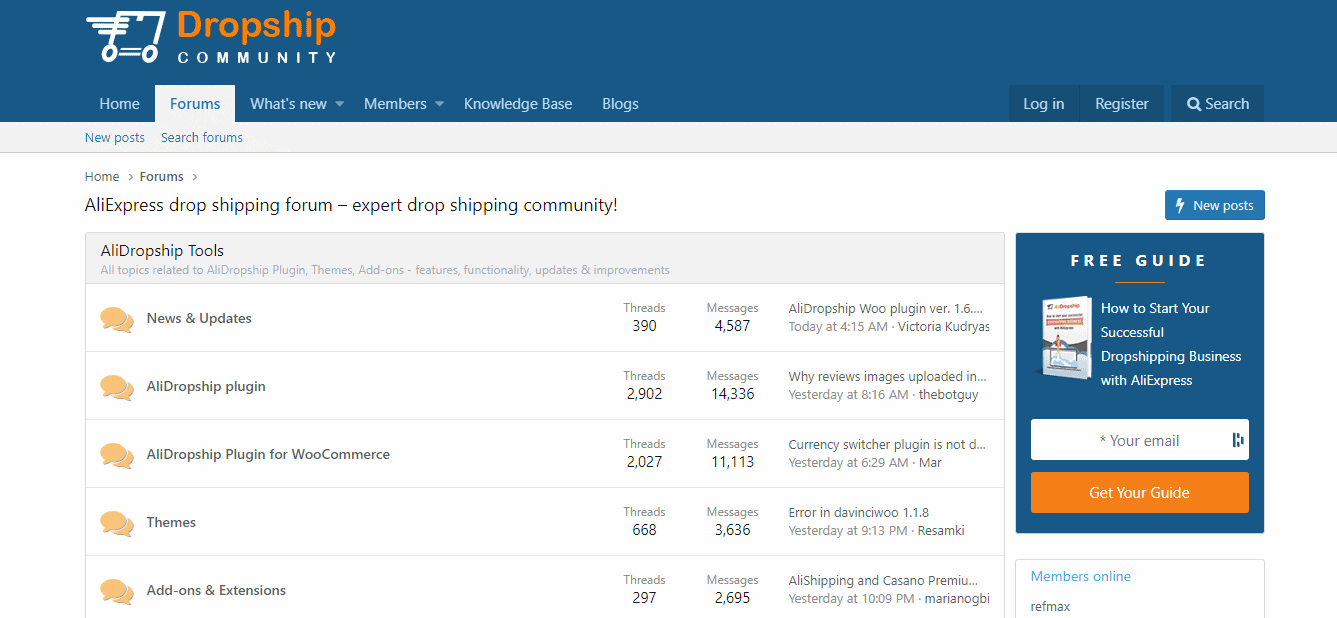
Task: Open the Add-ons & Extensions forum
Action: (216, 591)
